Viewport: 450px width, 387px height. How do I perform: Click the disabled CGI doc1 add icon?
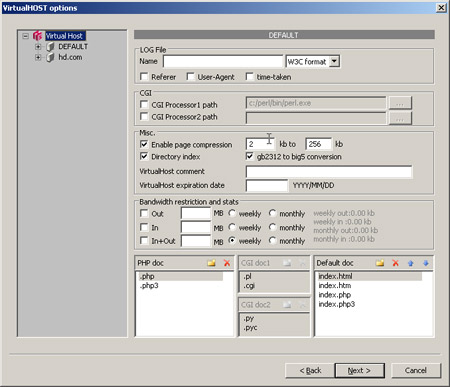click(x=287, y=263)
